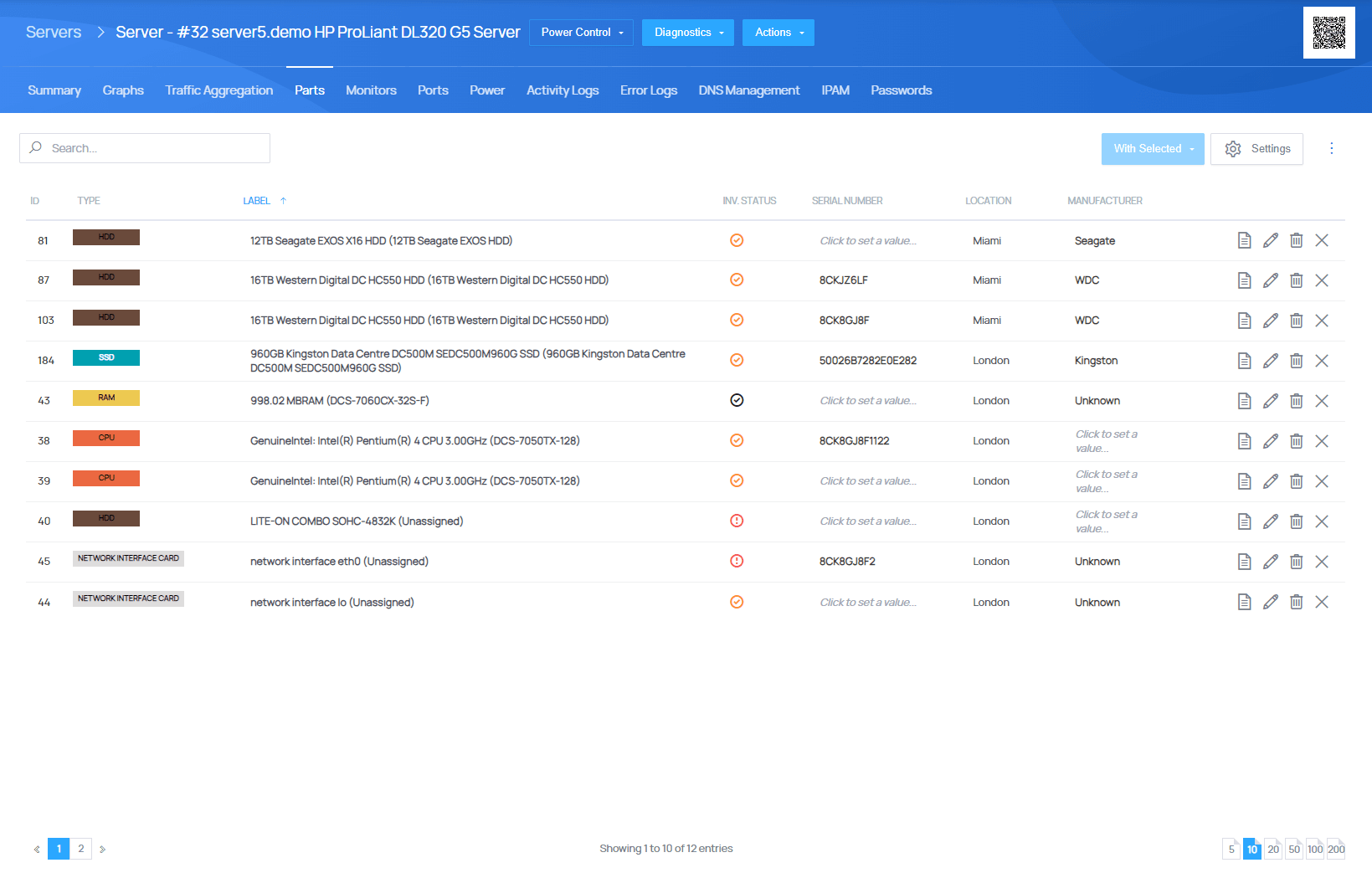Open the Graphs tab

123,90
